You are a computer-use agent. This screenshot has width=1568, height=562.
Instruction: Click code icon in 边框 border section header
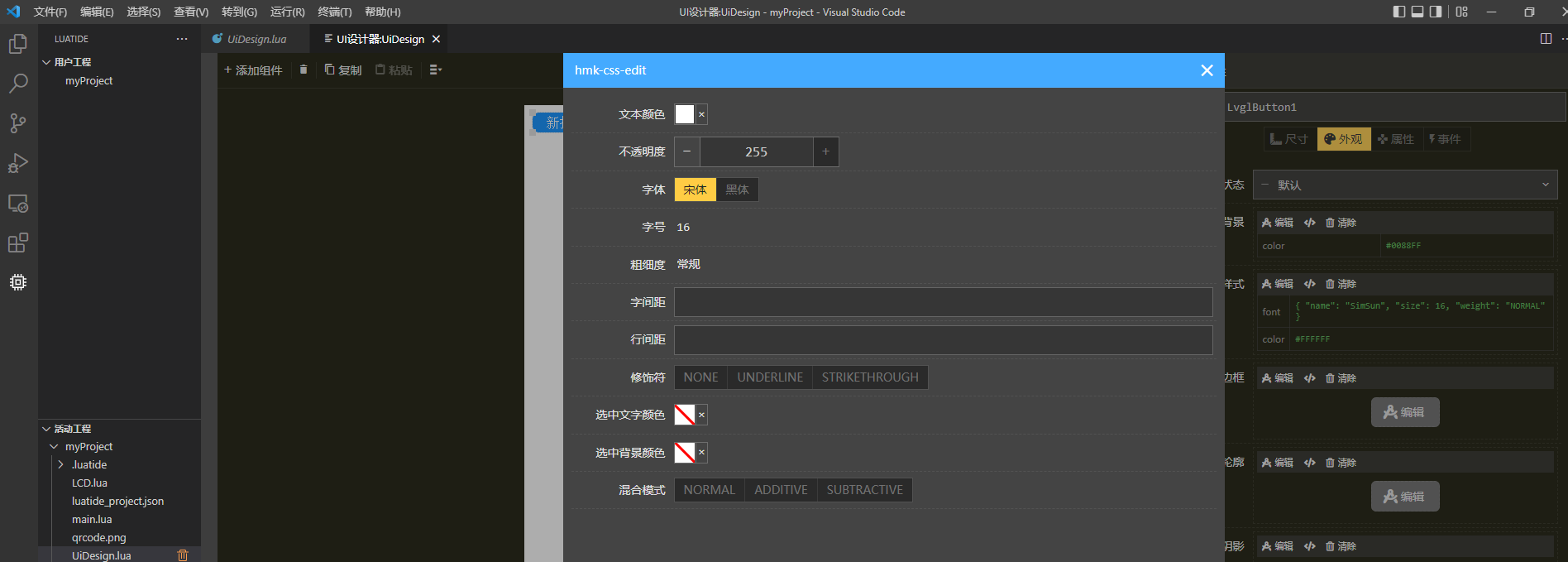1310,378
